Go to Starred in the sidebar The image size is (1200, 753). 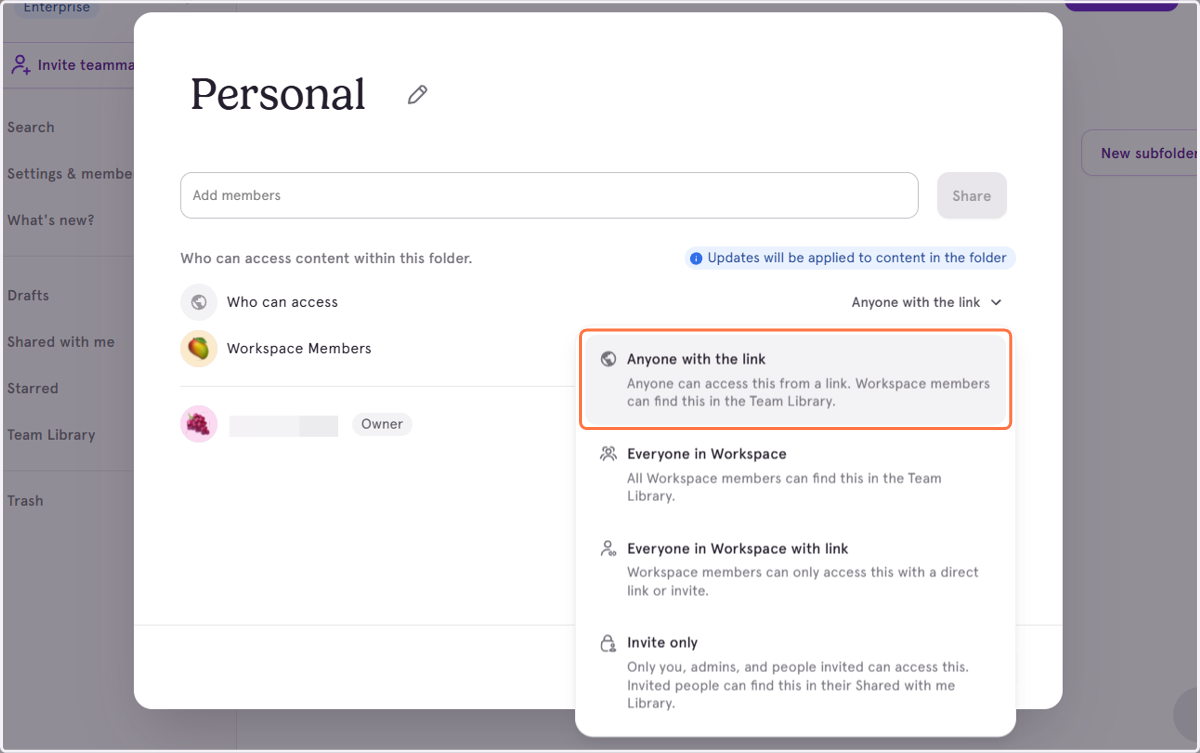(33, 388)
